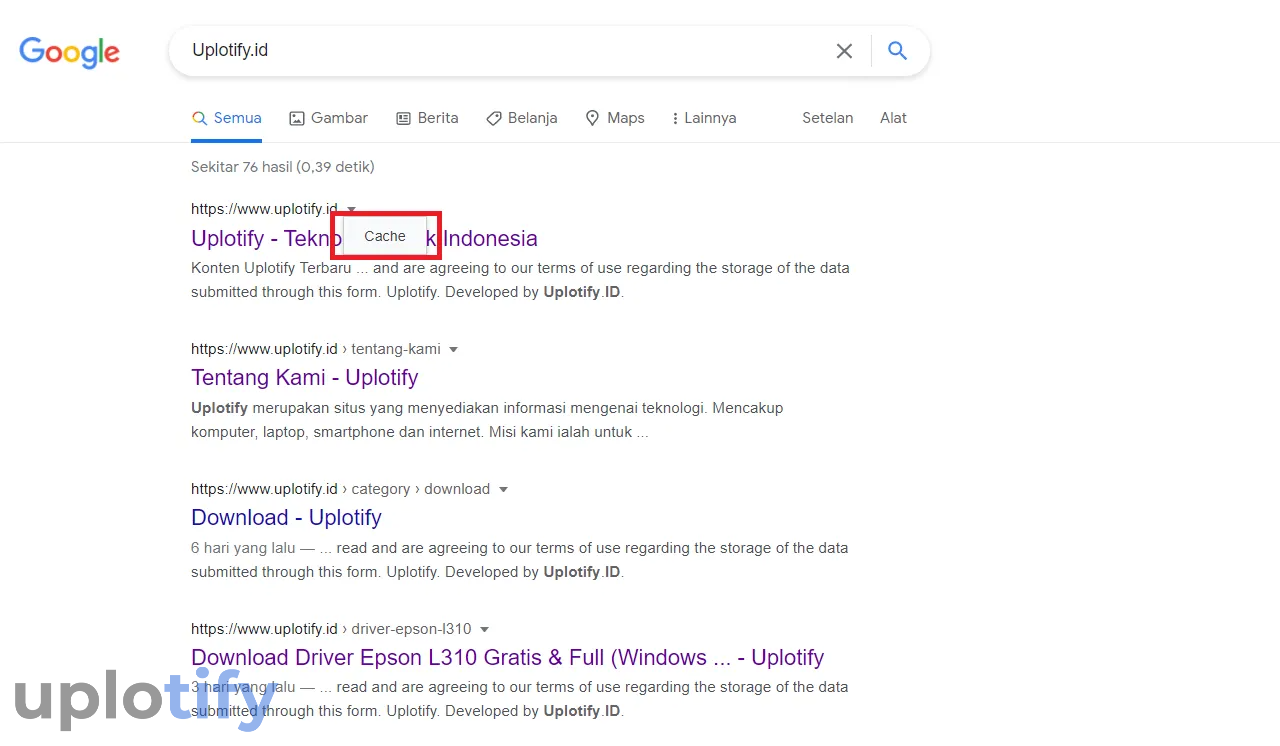Click the Uplotify - Teknologi Indonesia result title
Image resolution: width=1280 pixels, height=746 pixels.
364,238
